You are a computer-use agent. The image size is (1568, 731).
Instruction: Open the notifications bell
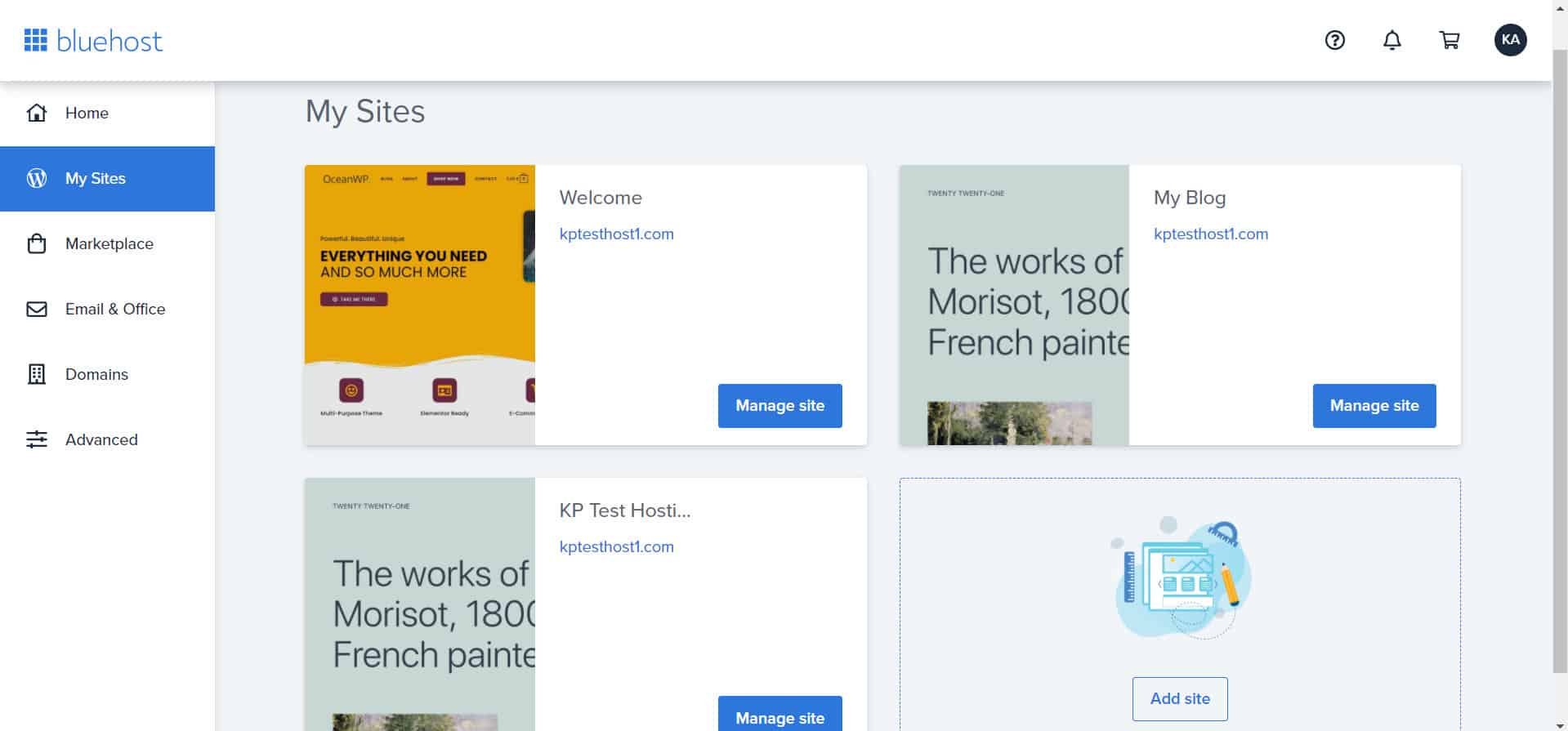pos(1392,40)
